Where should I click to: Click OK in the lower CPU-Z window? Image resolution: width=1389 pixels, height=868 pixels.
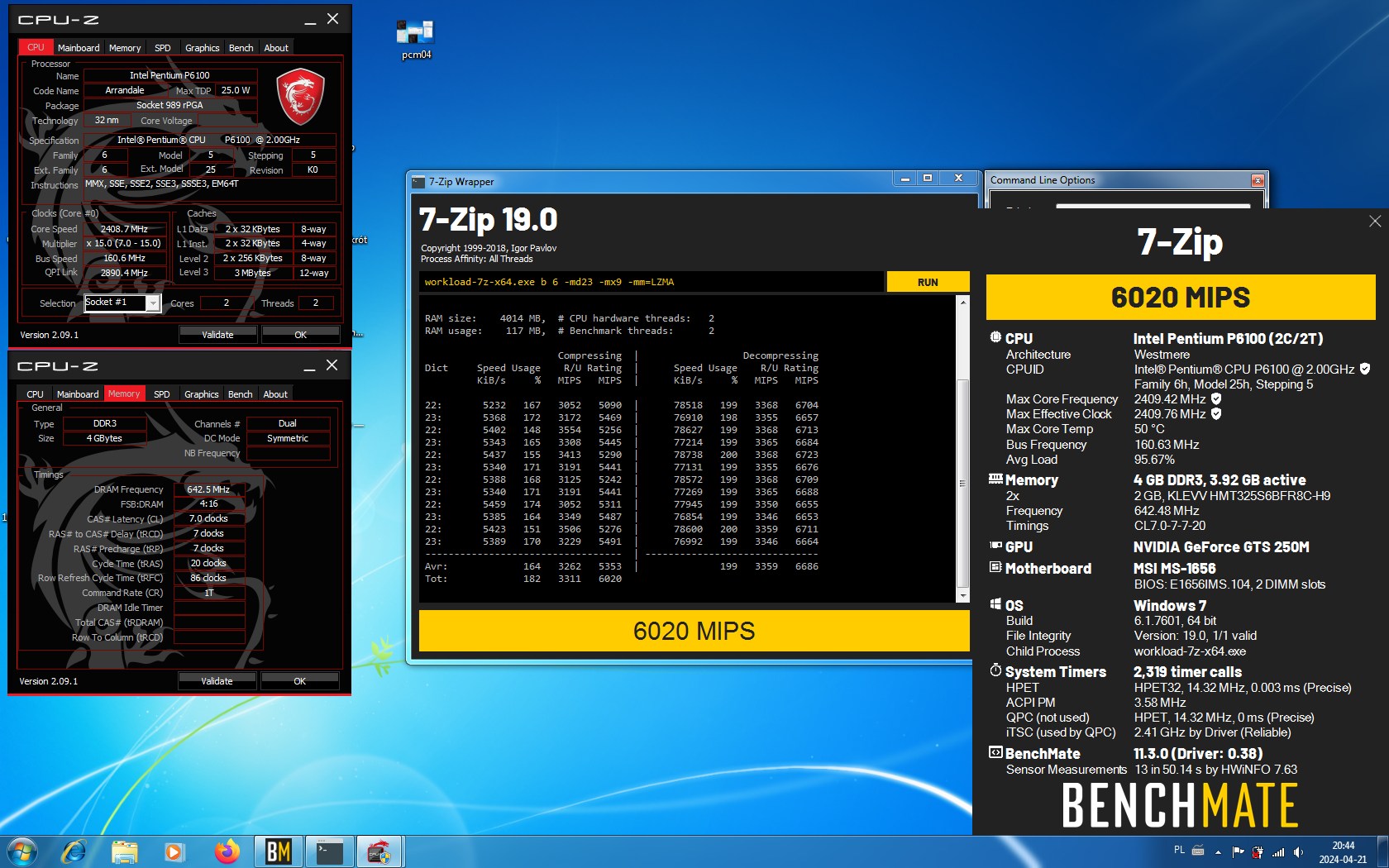coord(299,681)
